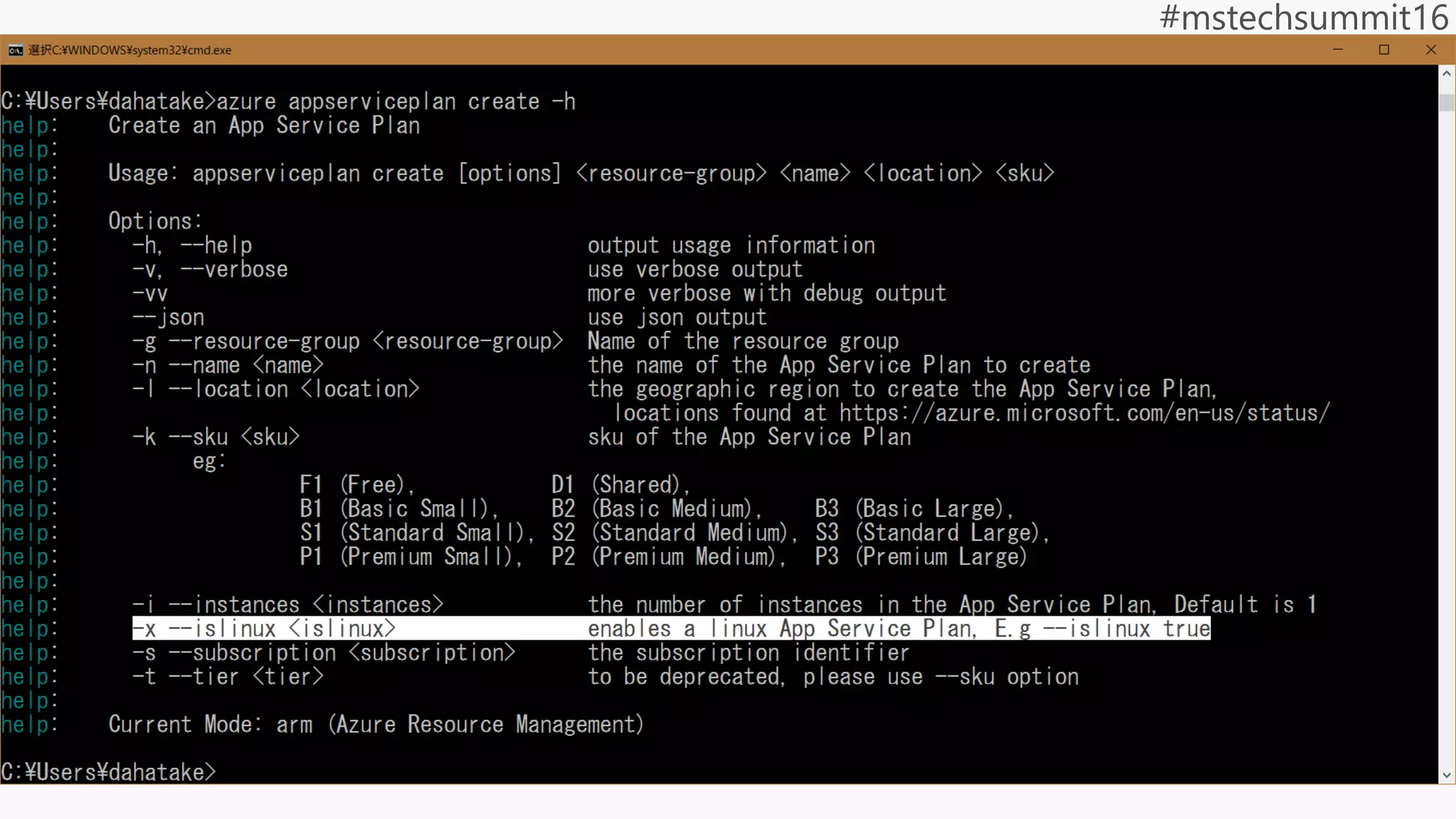
Task: Click the typed azure appserviceplan create command
Action: (x=395, y=102)
